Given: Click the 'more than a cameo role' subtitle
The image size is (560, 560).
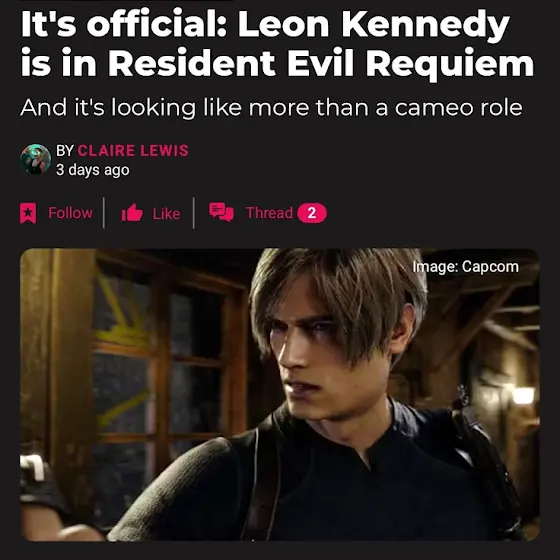Looking at the screenshot, I should [x=385, y=108].
